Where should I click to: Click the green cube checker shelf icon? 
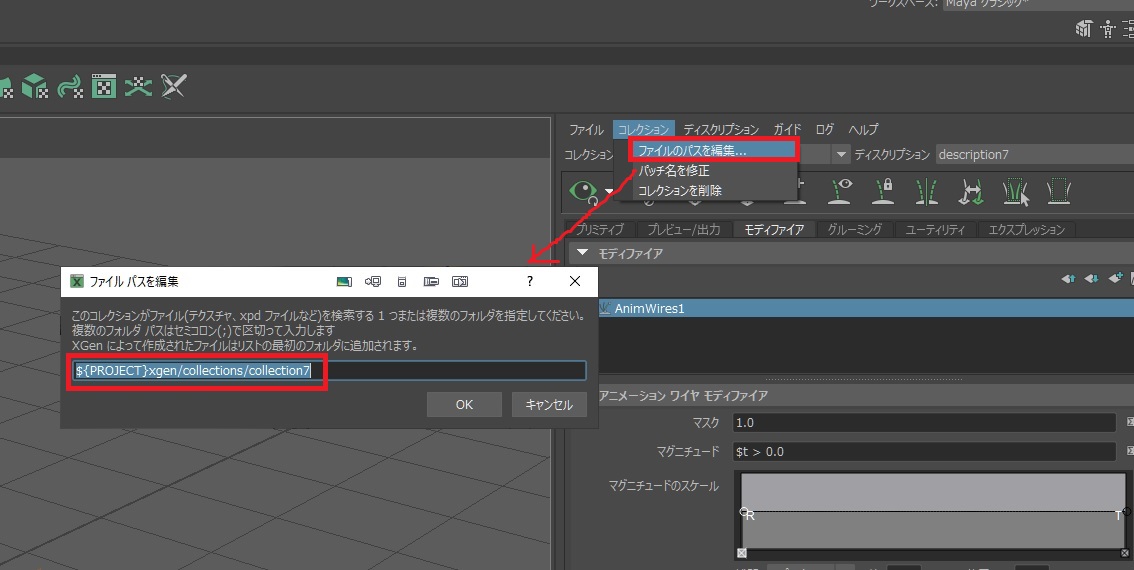pos(35,86)
